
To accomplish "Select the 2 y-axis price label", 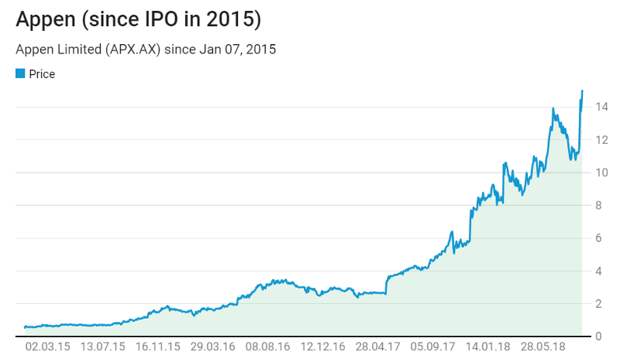I will pyautogui.click(x=599, y=304).
